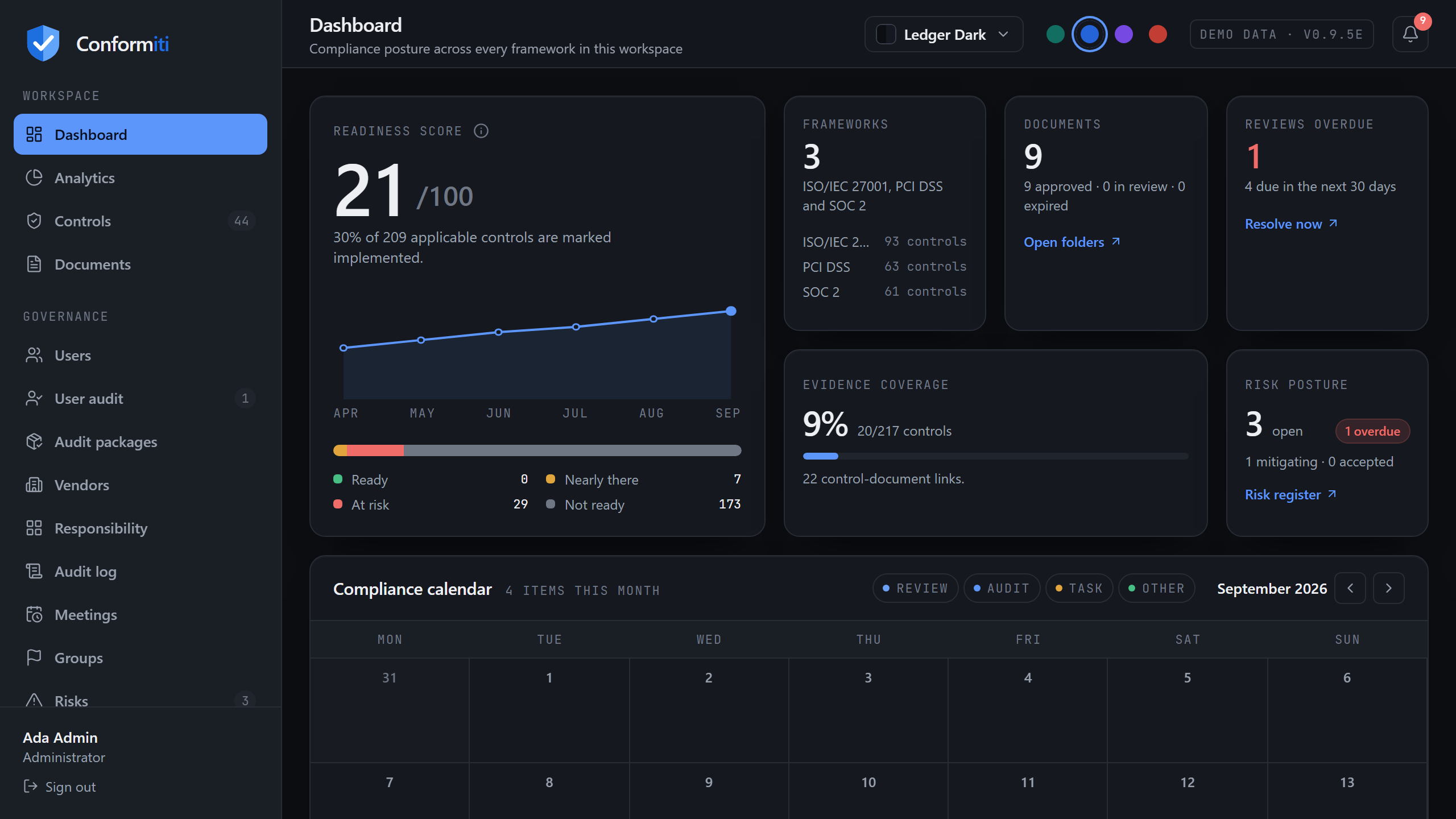Viewport: 1456px width, 819px height.
Task: Click the Controls shield icon
Action: tap(34, 221)
